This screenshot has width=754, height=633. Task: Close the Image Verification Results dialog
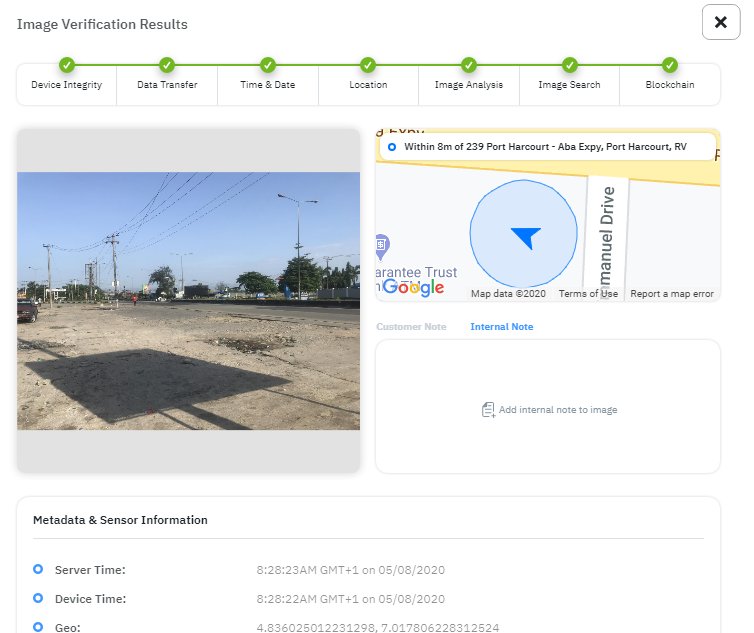pyautogui.click(x=720, y=22)
